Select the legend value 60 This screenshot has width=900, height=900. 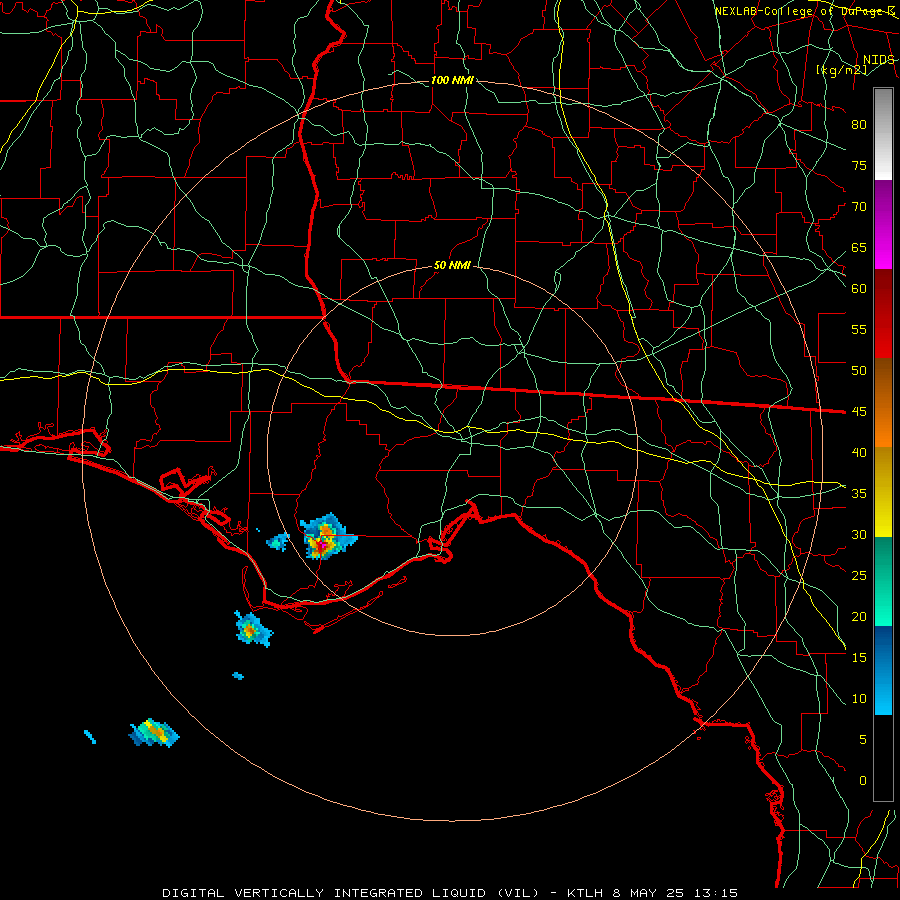859,289
